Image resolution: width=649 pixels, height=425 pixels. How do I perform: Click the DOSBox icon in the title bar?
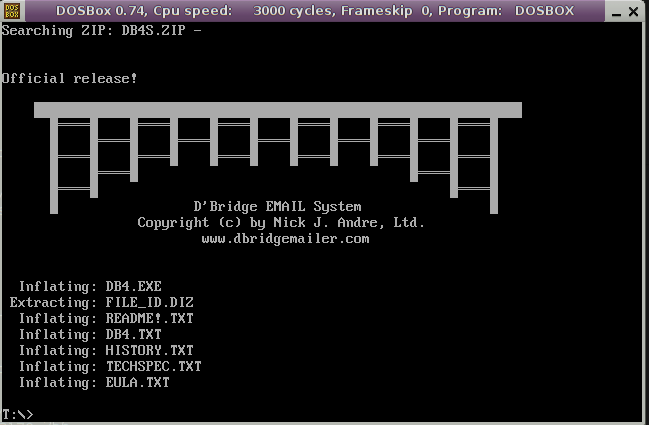click(x=12, y=11)
